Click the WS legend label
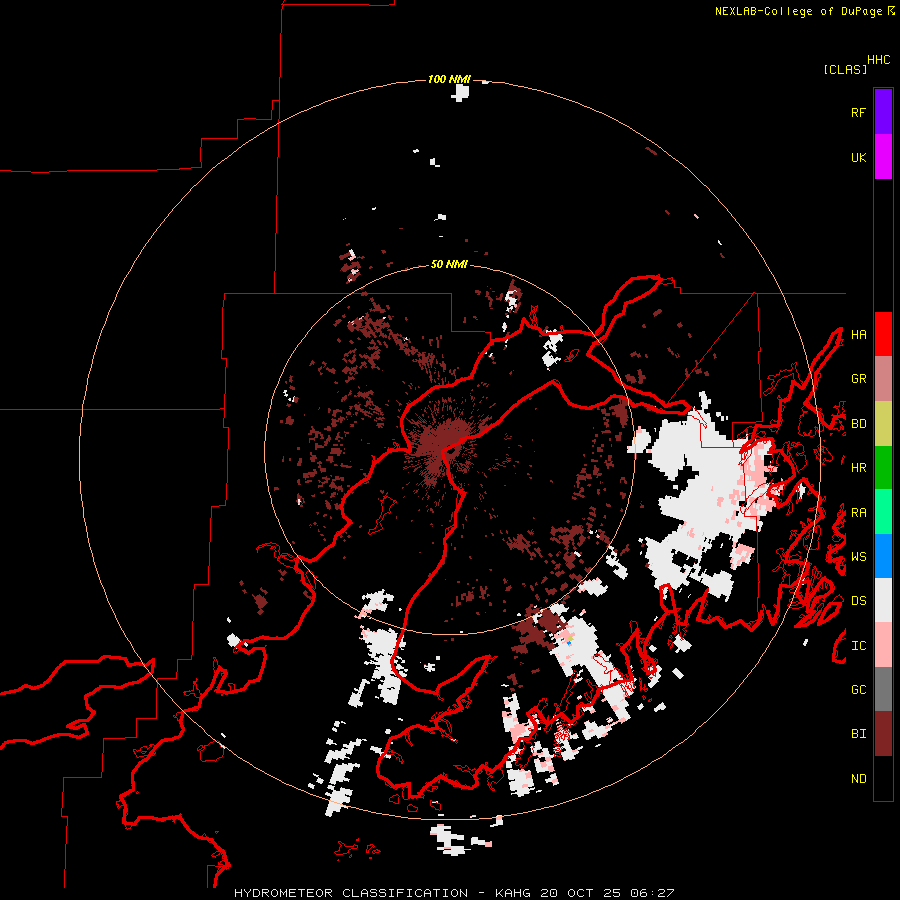900x900 pixels. (x=858, y=557)
